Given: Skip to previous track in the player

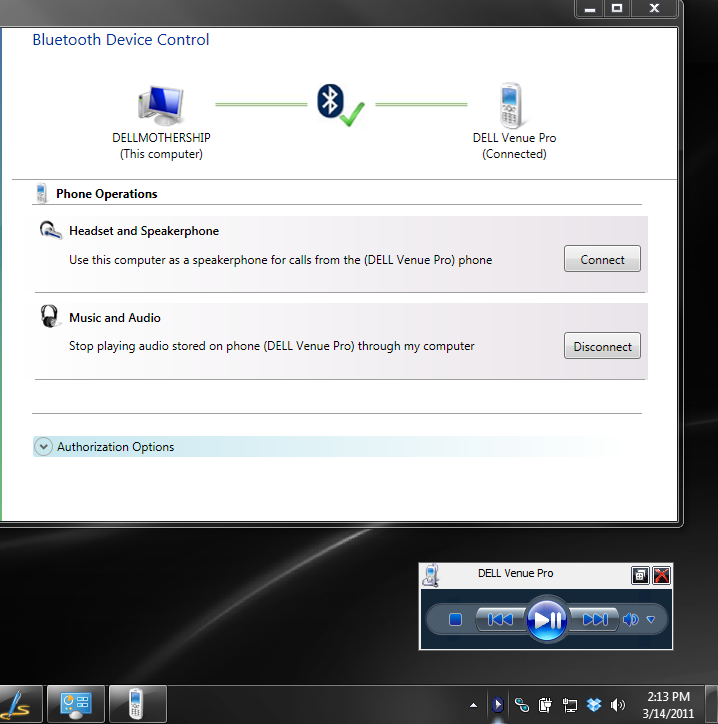Looking at the screenshot, I should tap(501, 619).
